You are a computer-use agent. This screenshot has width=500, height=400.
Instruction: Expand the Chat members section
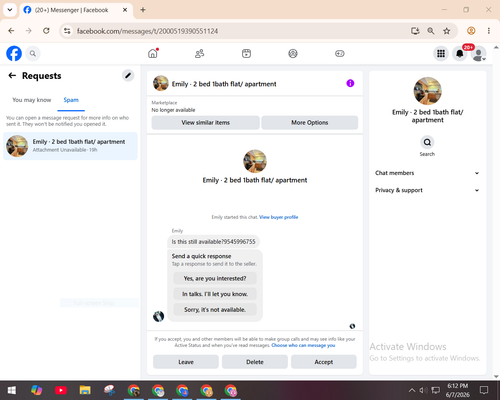(x=427, y=173)
